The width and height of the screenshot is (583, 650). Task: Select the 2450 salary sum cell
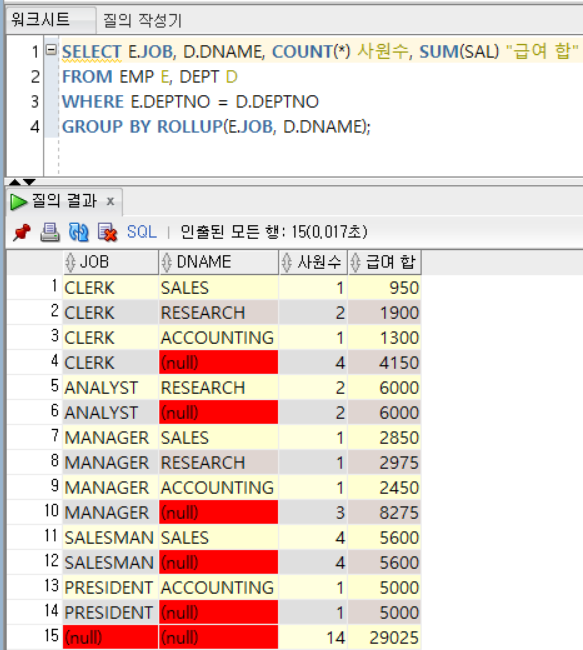coord(384,488)
